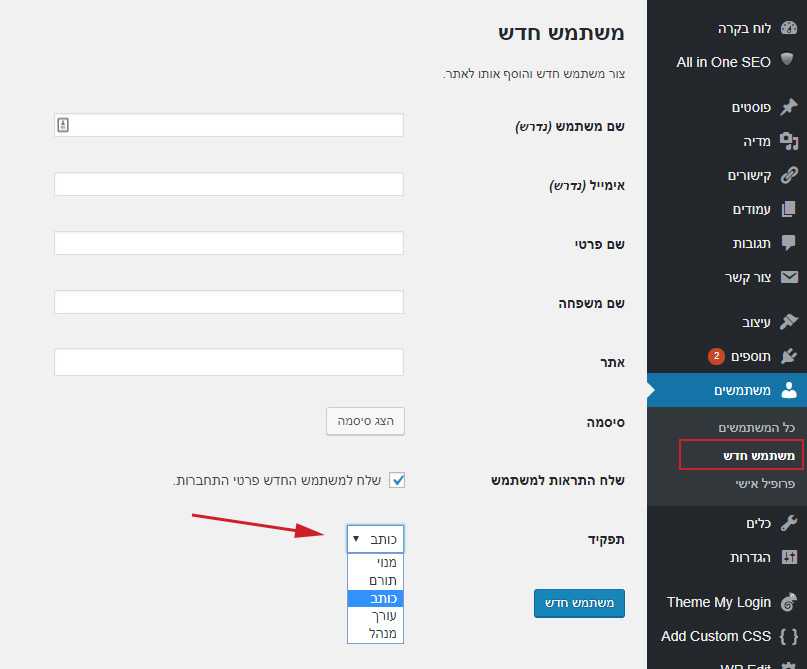Image resolution: width=807 pixels, height=669 pixels.
Task: Click the sliders icon for הגדרות
Action: pos(789,557)
